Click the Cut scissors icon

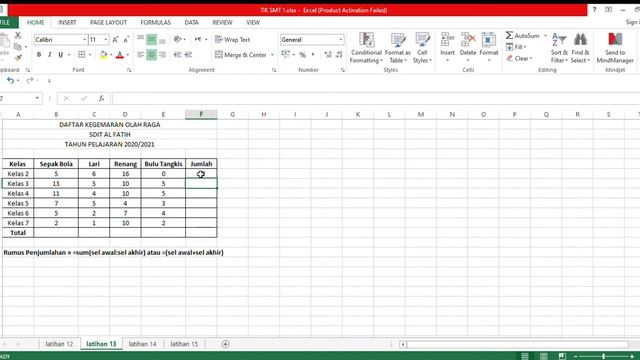coord(18,36)
